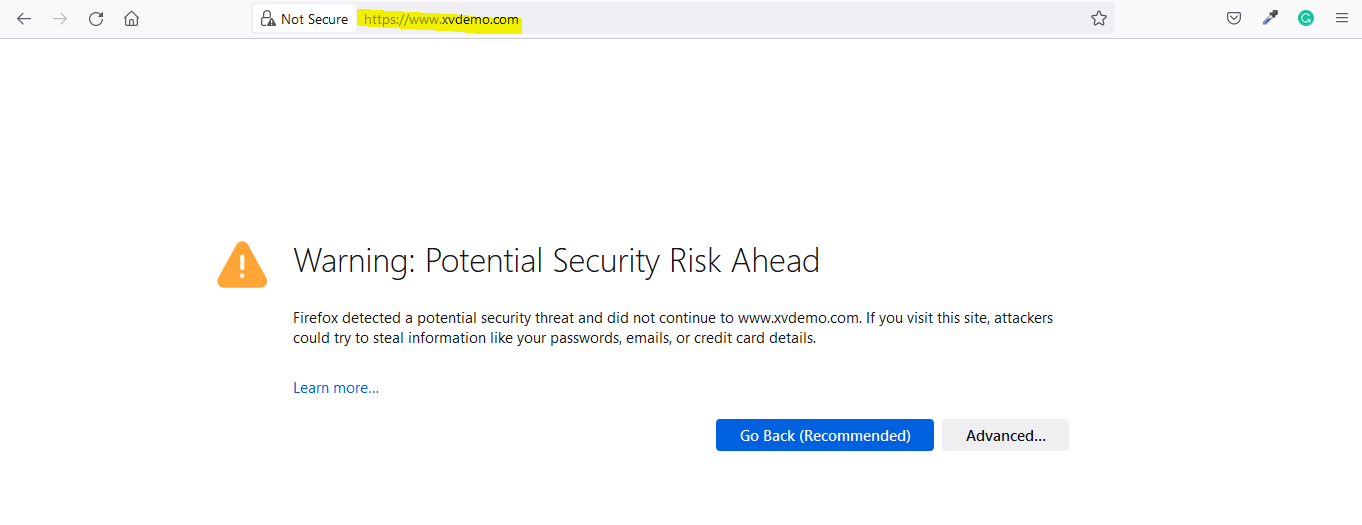Image resolution: width=1362 pixels, height=525 pixels.
Task: Save page to Pocket icon
Action: point(1234,18)
